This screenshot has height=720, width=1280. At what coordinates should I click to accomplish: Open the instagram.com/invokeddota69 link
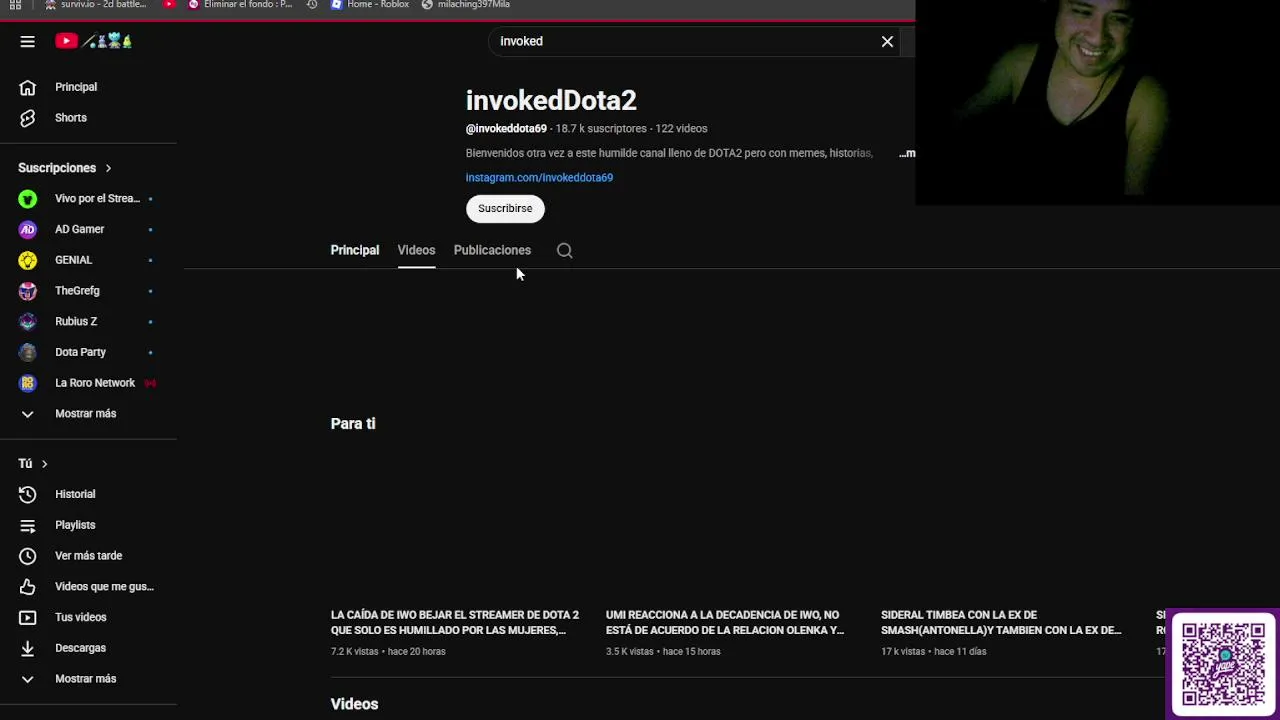539,177
